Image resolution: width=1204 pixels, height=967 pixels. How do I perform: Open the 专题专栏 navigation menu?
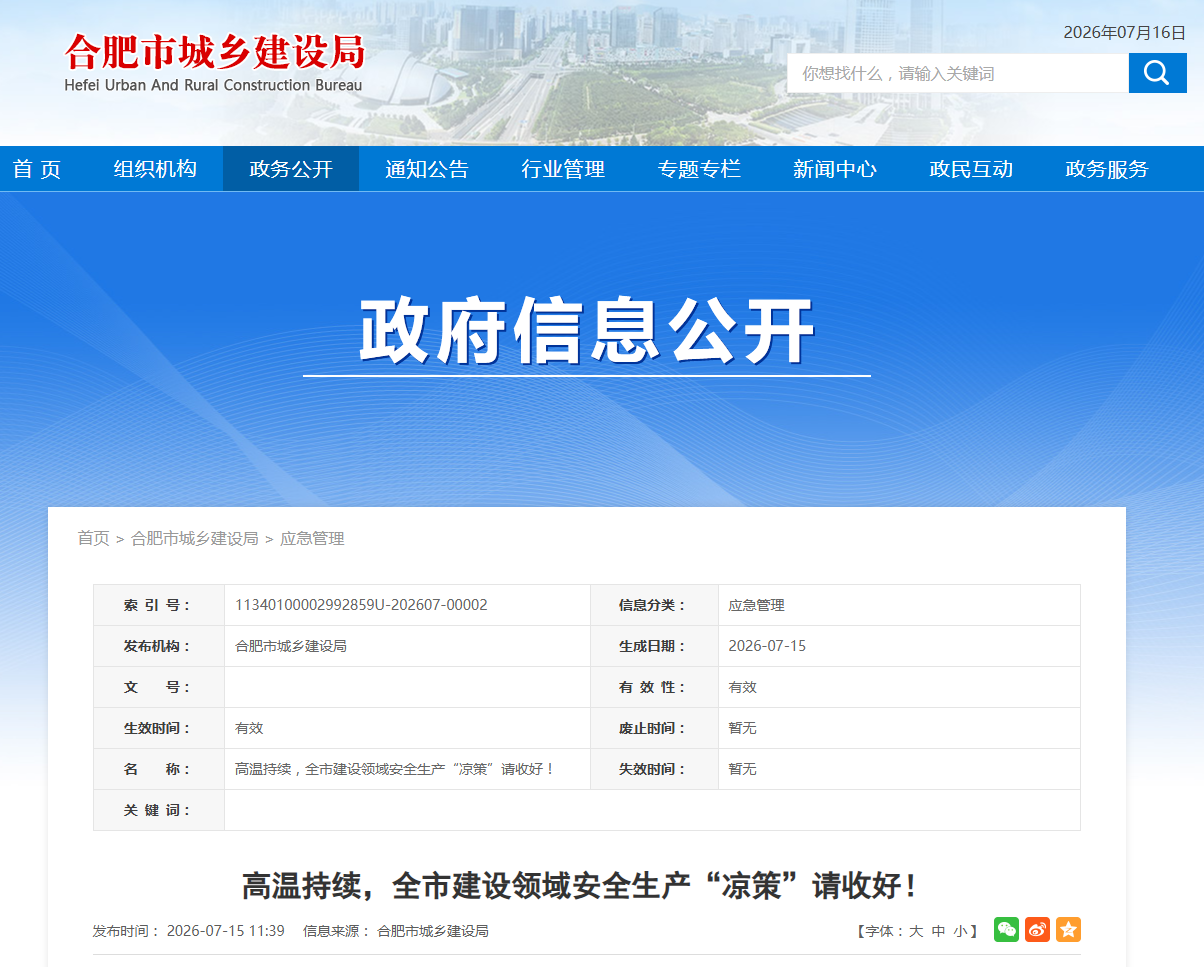click(699, 169)
